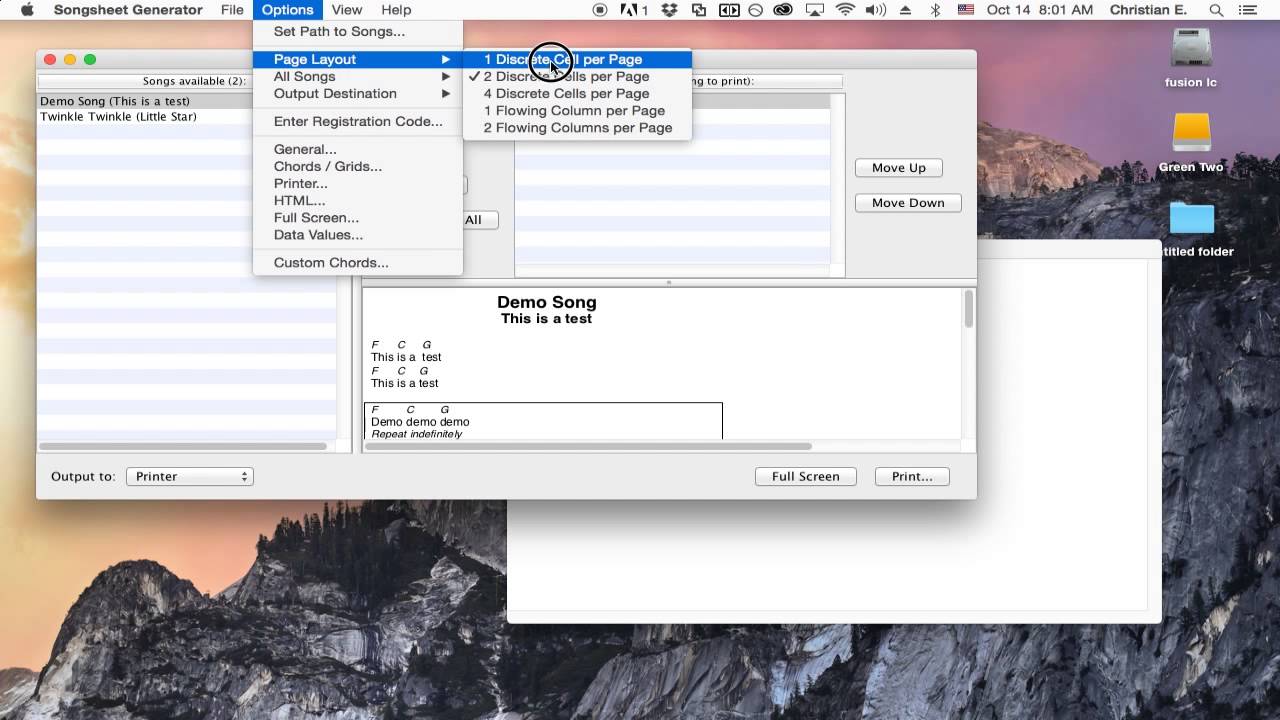Click the Move Down button
This screenshot has height=720, width=1280.
[x=908, y=203]
